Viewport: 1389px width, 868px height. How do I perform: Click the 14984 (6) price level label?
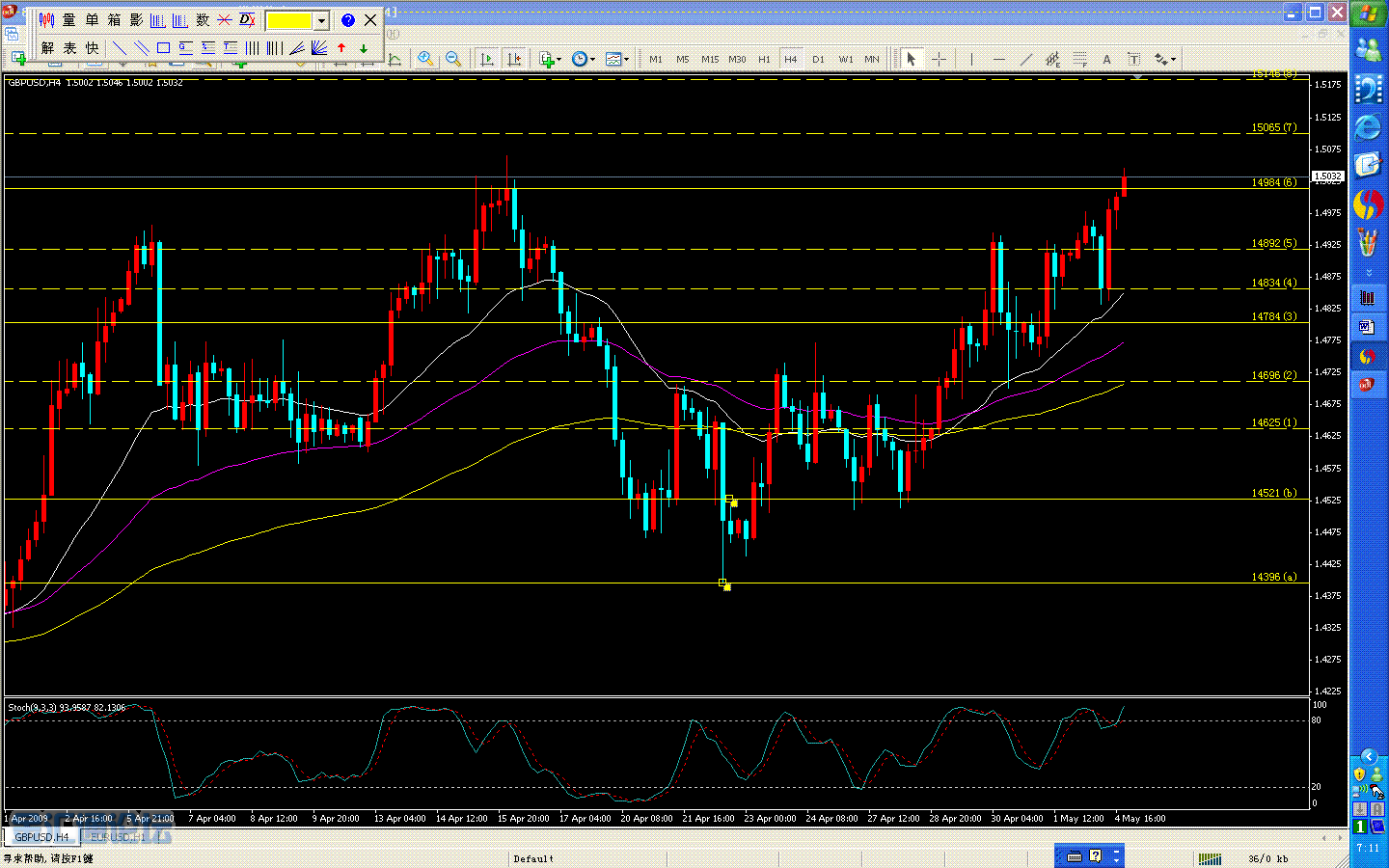[1274, 182]
